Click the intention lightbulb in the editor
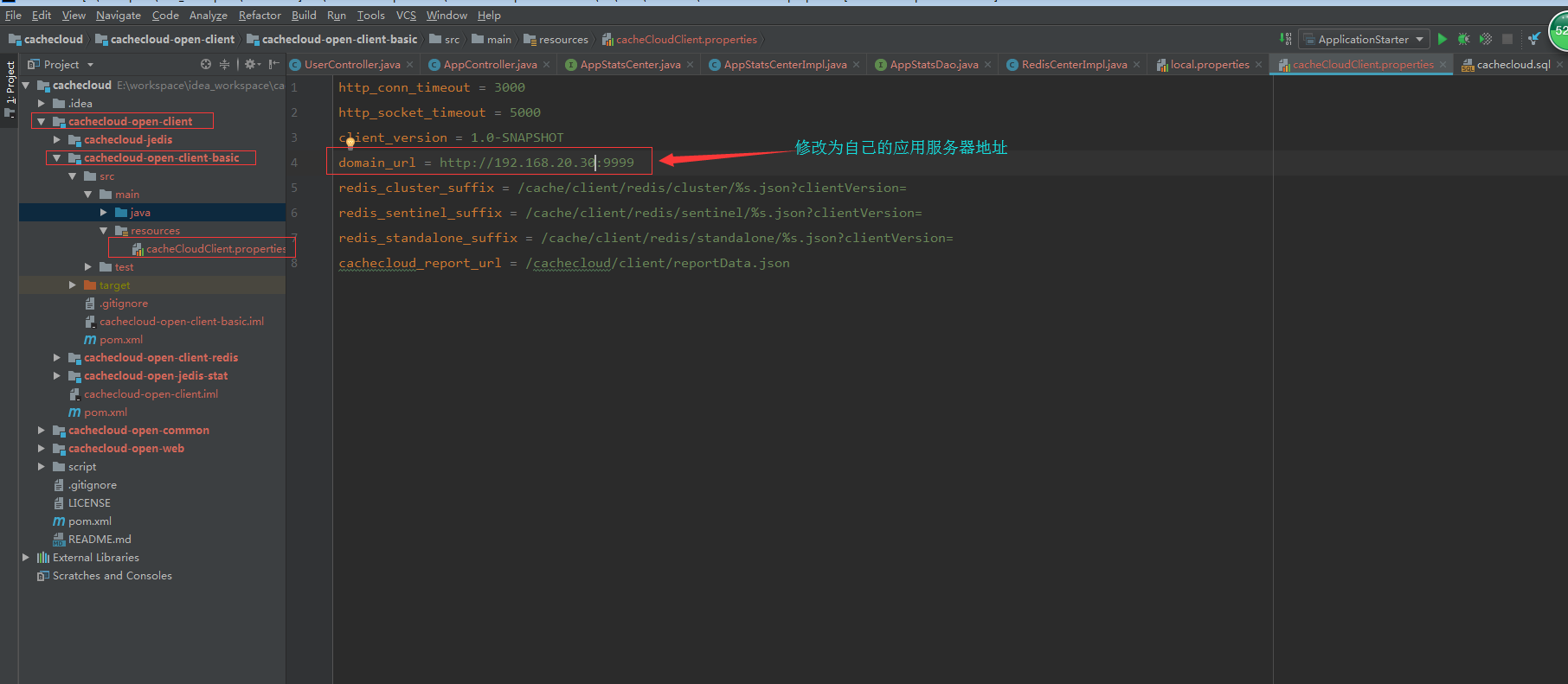Image resolution: width=1568 pixels, height=684 pixels. pos(350,143)
